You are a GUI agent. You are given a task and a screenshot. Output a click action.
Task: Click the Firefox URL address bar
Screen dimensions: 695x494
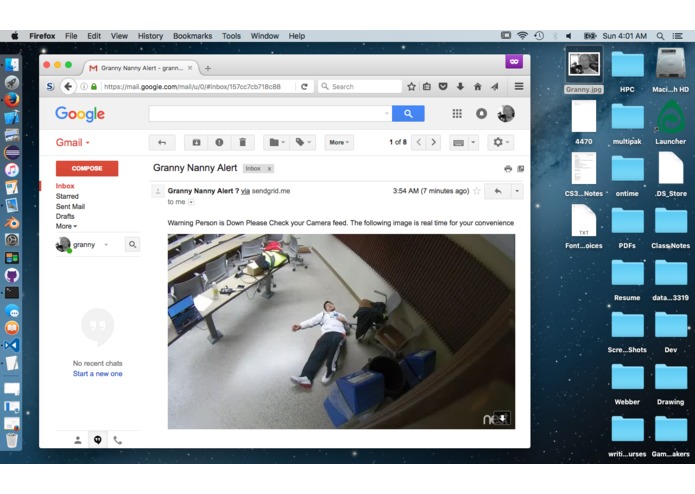[x=195, y=86]
